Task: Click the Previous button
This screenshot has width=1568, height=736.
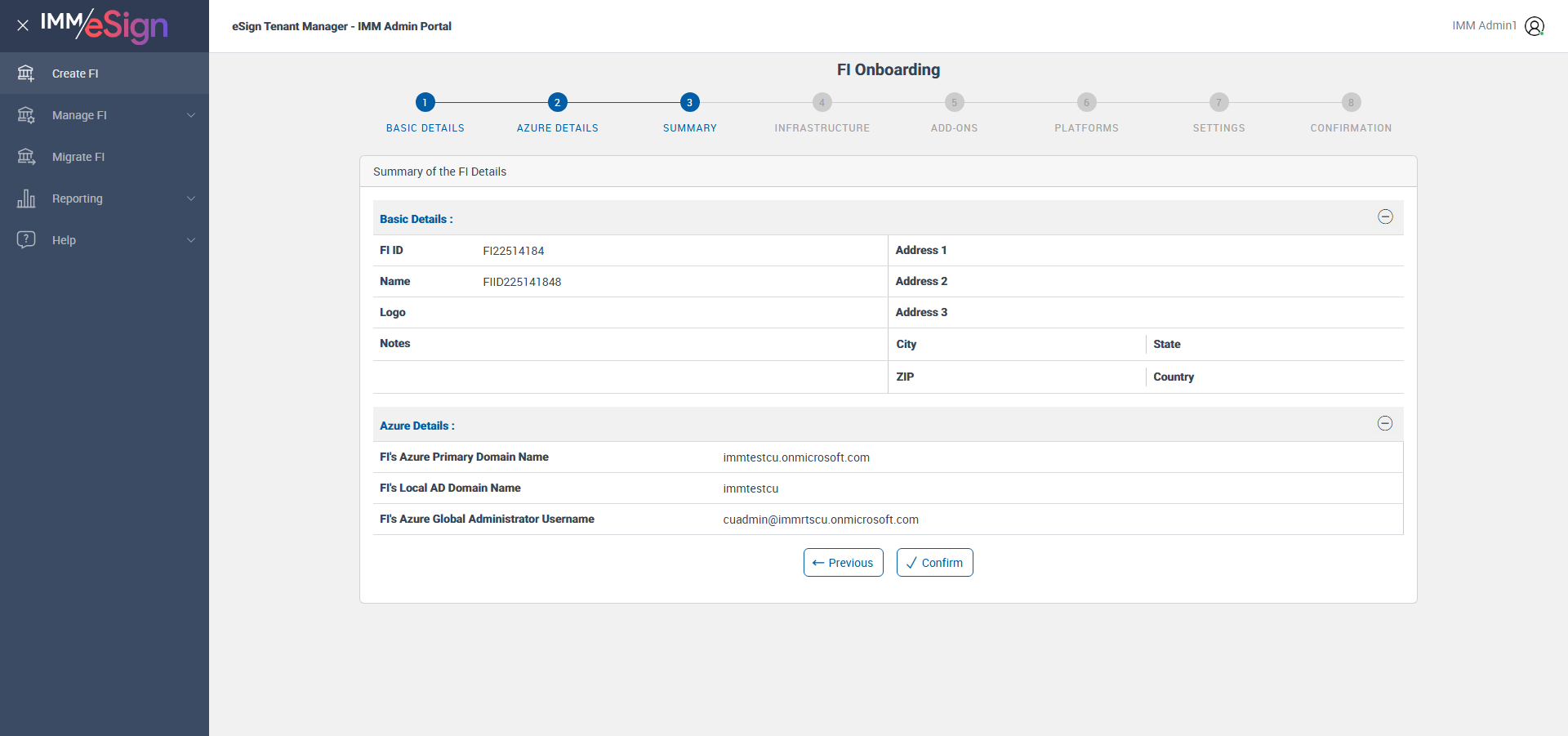Action: 843,563
